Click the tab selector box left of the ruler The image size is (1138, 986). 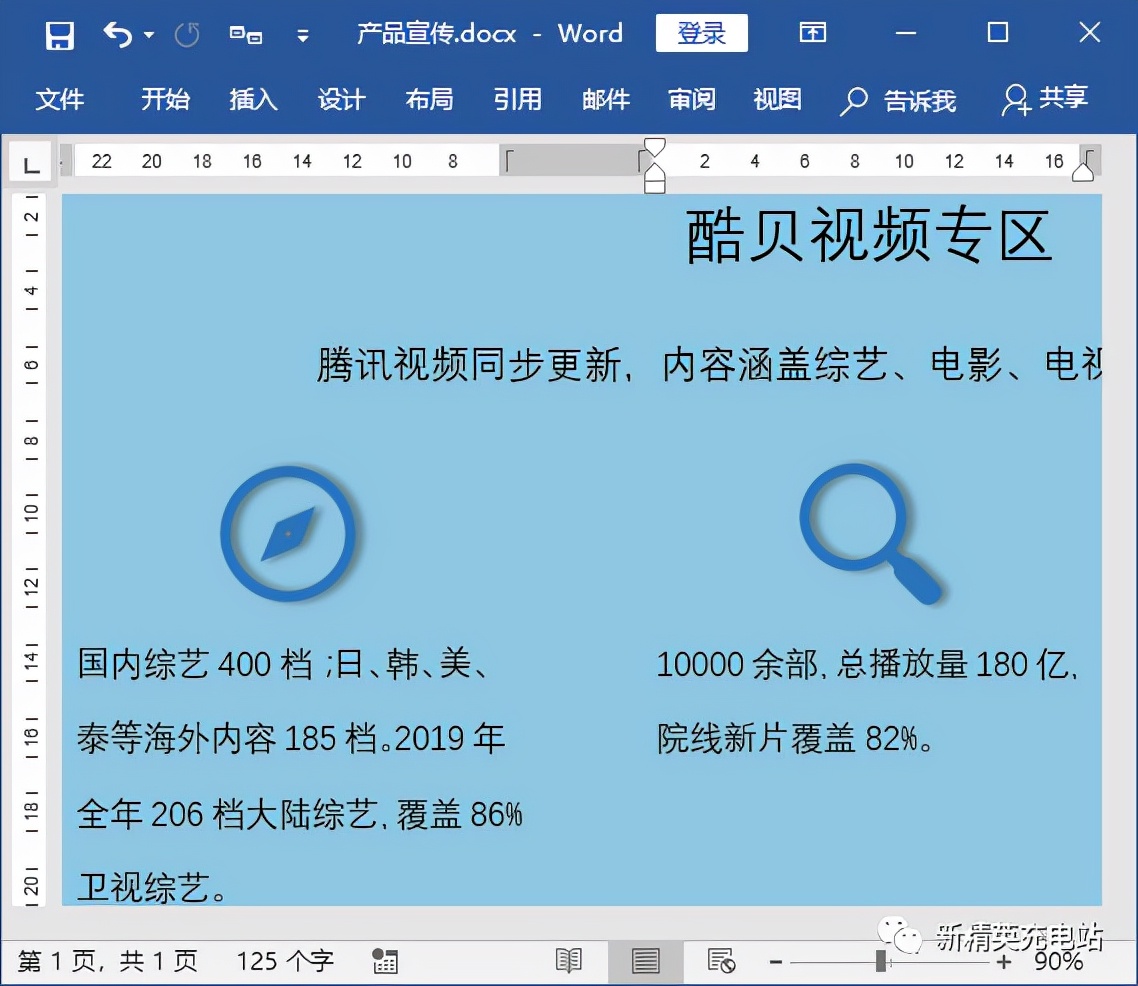31,161
